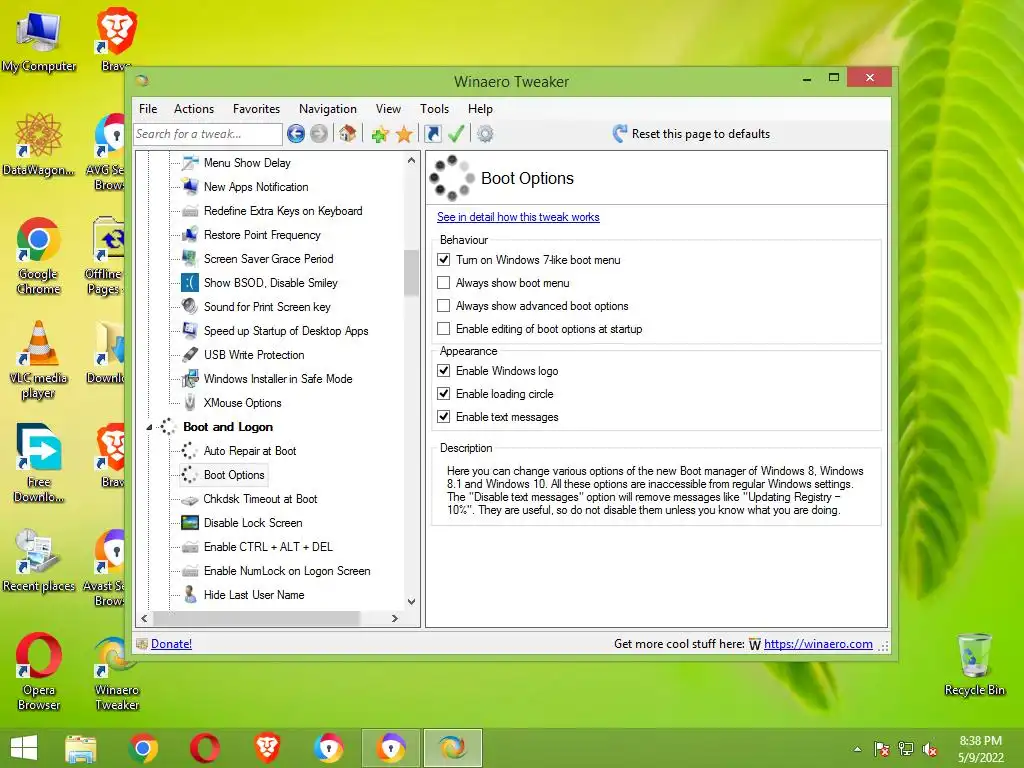
Task: Open the Tools menu
Action: pos(434,109)
